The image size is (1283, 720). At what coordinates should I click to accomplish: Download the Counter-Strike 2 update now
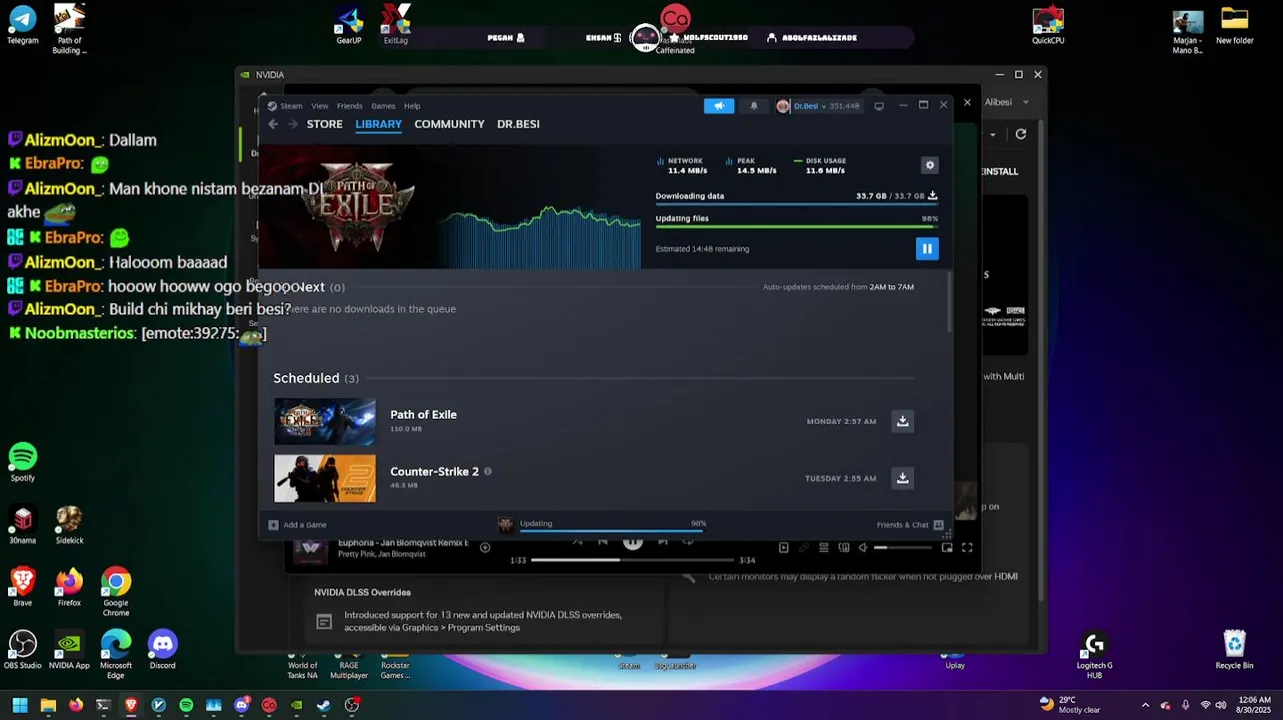pyautogui.click(x=903, y=478)
